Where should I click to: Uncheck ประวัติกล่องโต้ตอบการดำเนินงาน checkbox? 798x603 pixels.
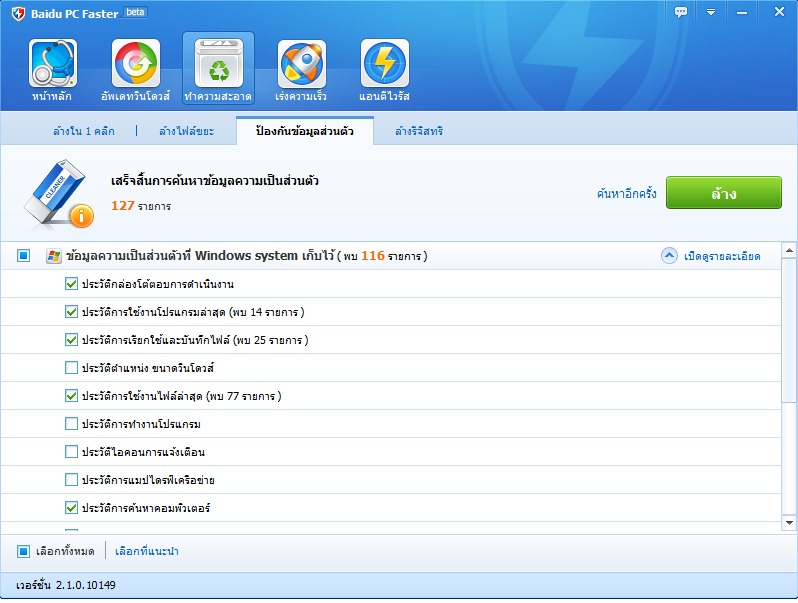71,284
